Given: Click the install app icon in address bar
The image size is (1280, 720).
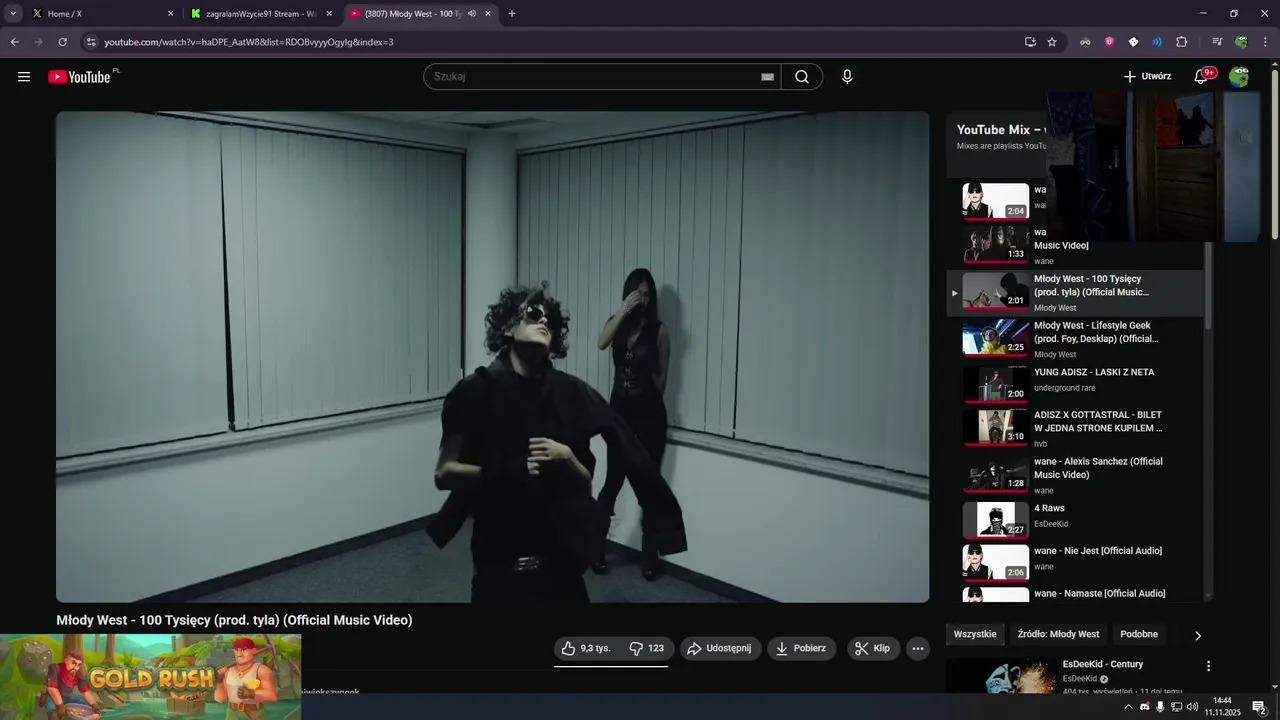Looking at the screenshot, I should (x=1030, y=42).
